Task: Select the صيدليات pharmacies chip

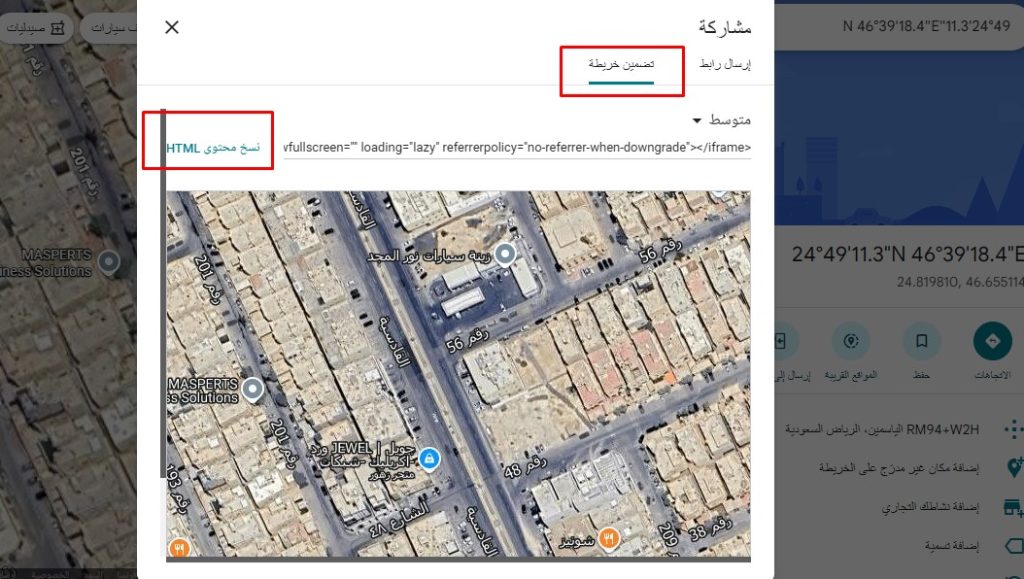Action: coord(37,29)
